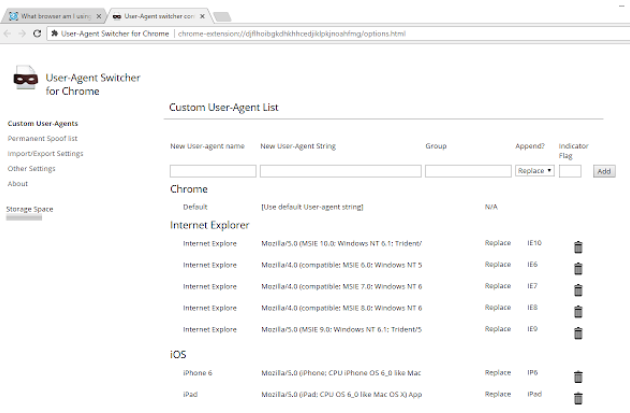This screenshot has width=630, height=413.
Task: Select the User-Agent Switcher options tab
Action: point(159,16)
